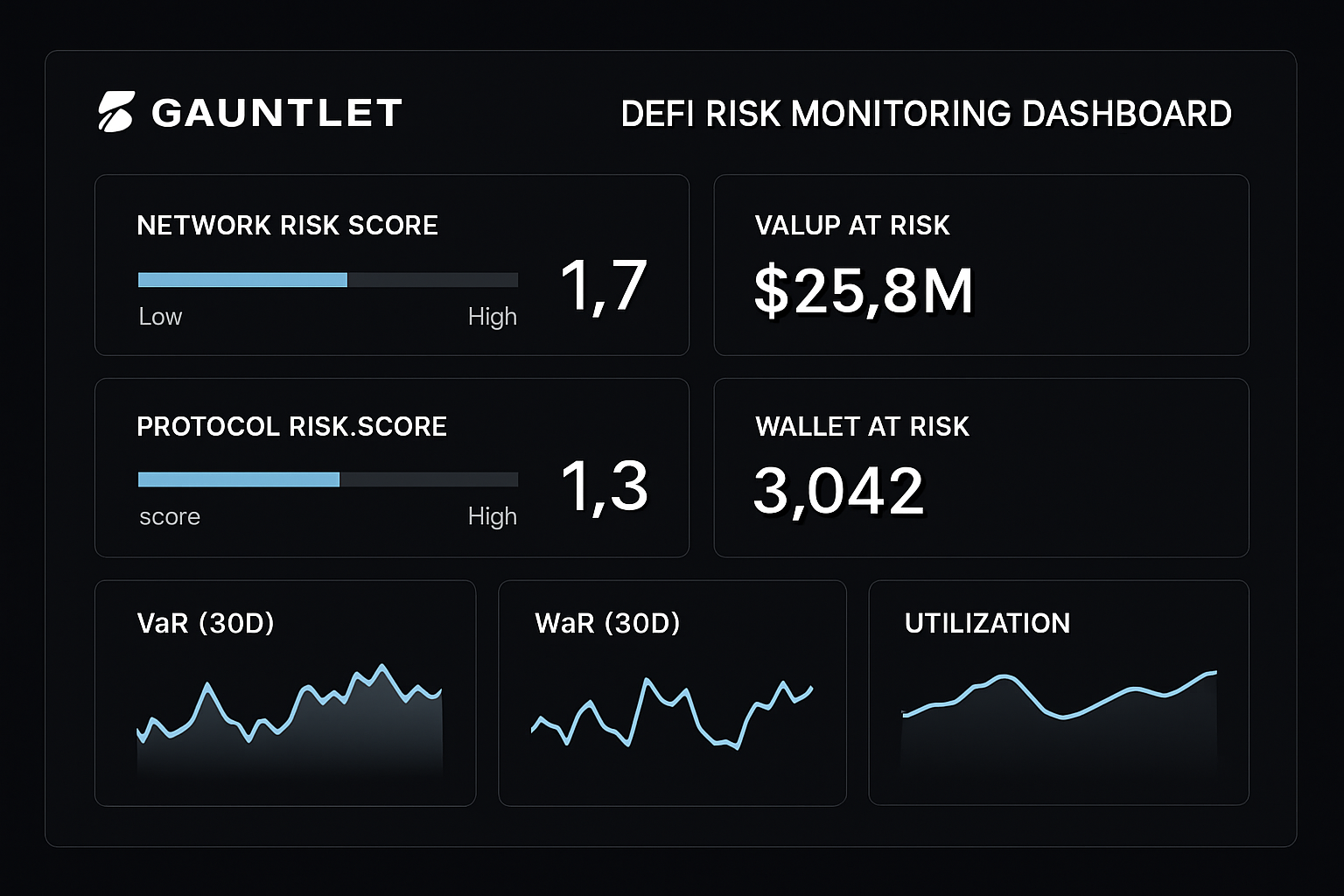Open the DeFi Risk Monitoring Dashboard header
1344x896 pixels.
point(926,114)
